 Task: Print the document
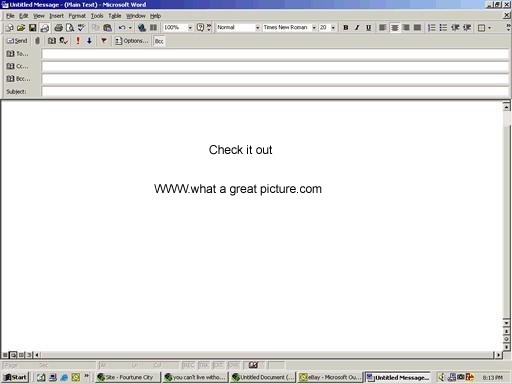tap(59, 28)
